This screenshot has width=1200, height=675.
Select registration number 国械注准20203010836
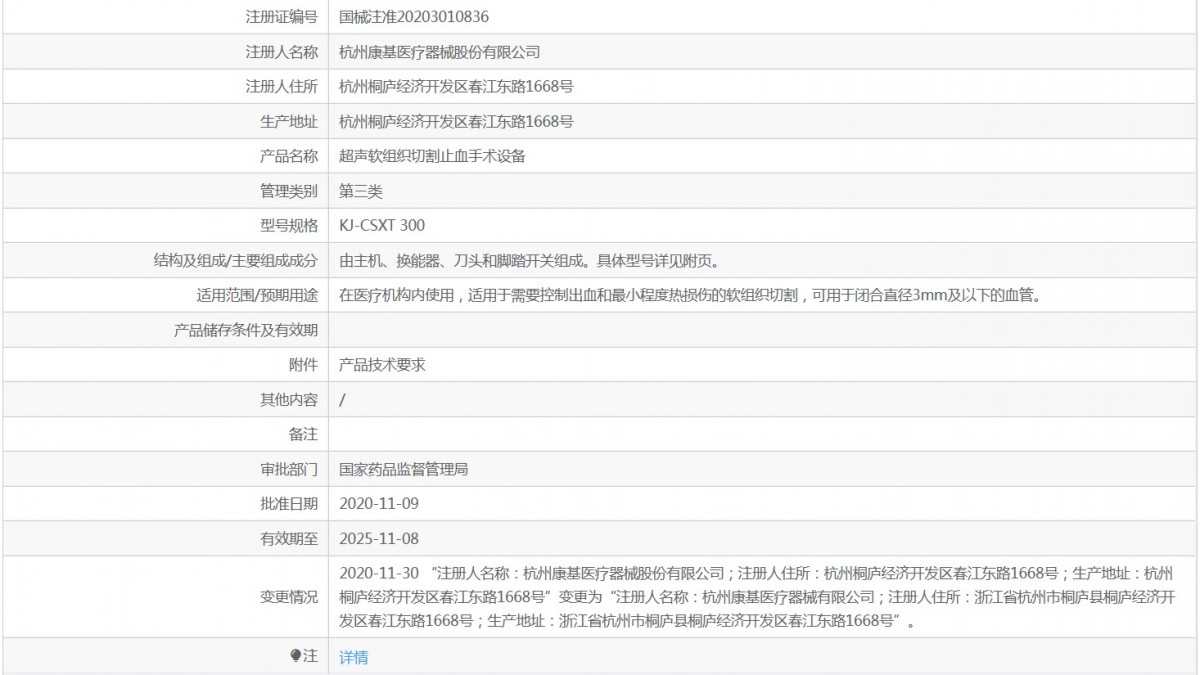(414, 17)
